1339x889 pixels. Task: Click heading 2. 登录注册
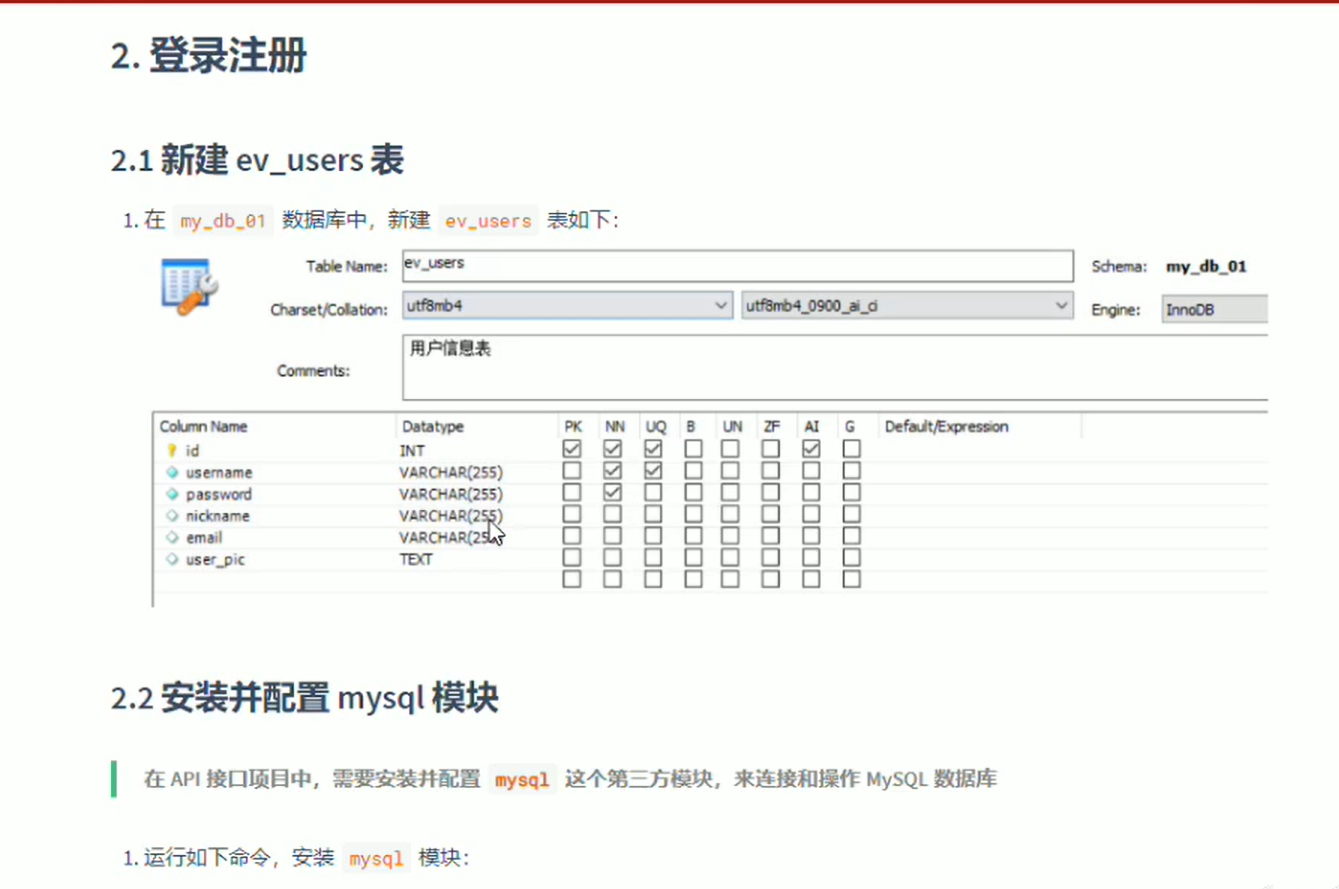coord(208,56)
